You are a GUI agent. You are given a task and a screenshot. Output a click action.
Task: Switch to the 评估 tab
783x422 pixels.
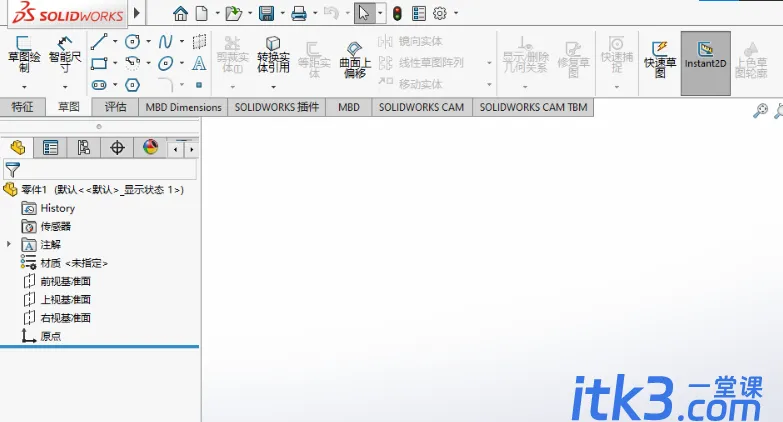coord(115,107)
